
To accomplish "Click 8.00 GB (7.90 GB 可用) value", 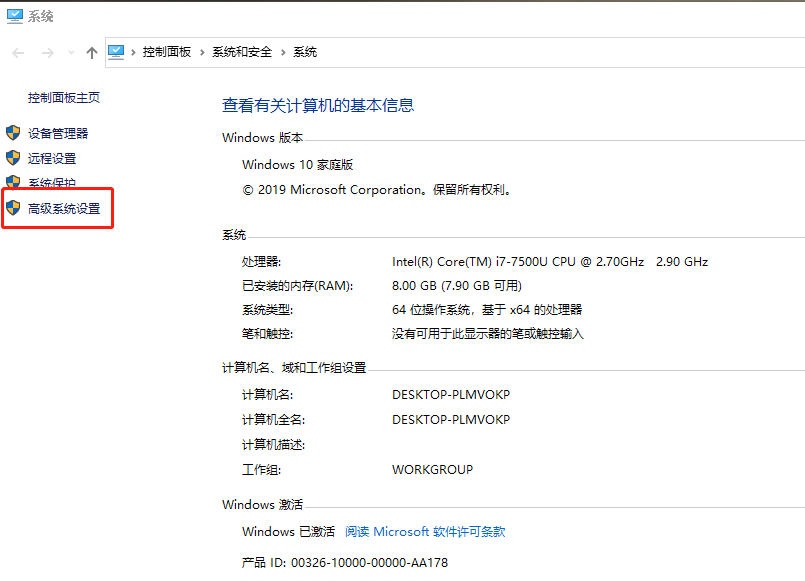I will (x=457, y=286).
